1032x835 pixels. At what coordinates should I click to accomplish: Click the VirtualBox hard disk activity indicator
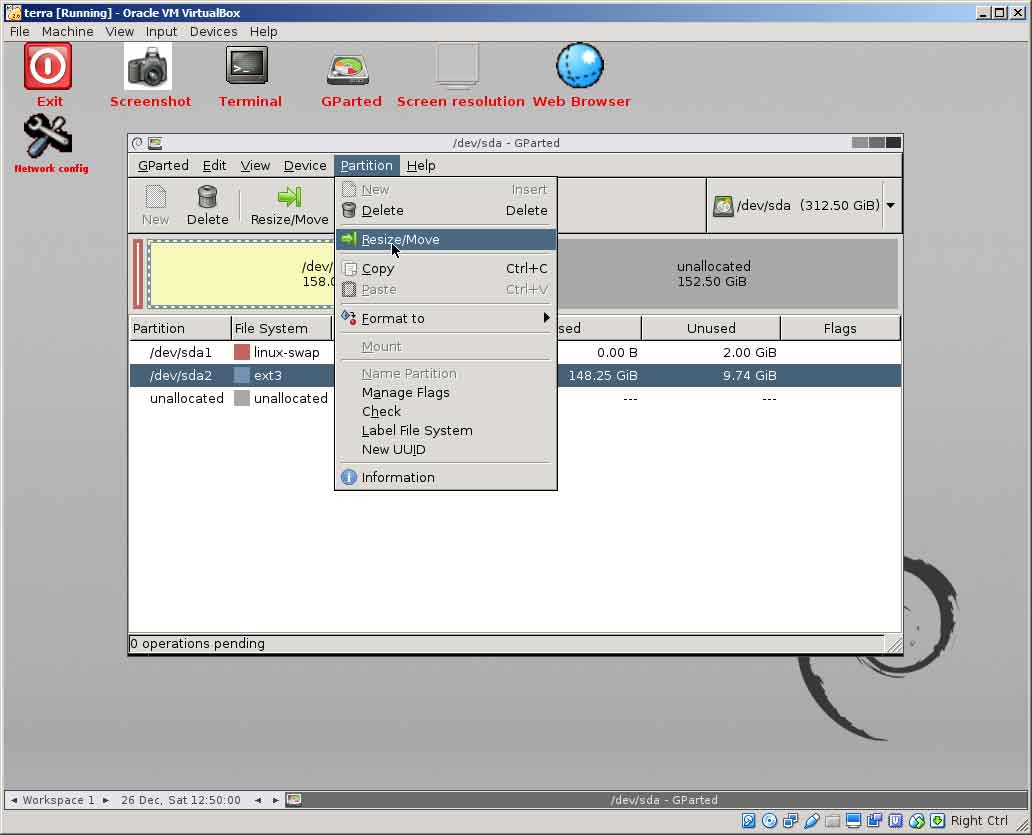pyautogui.click(x=748, y=821)
